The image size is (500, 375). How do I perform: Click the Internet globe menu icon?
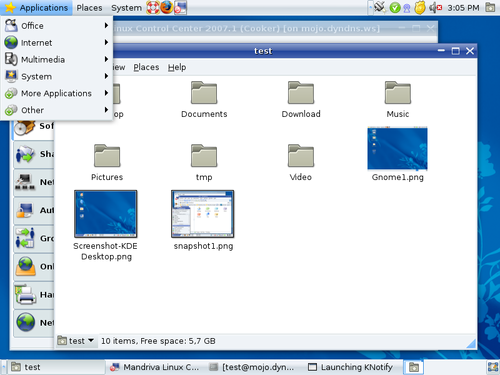tap(11, 43)
